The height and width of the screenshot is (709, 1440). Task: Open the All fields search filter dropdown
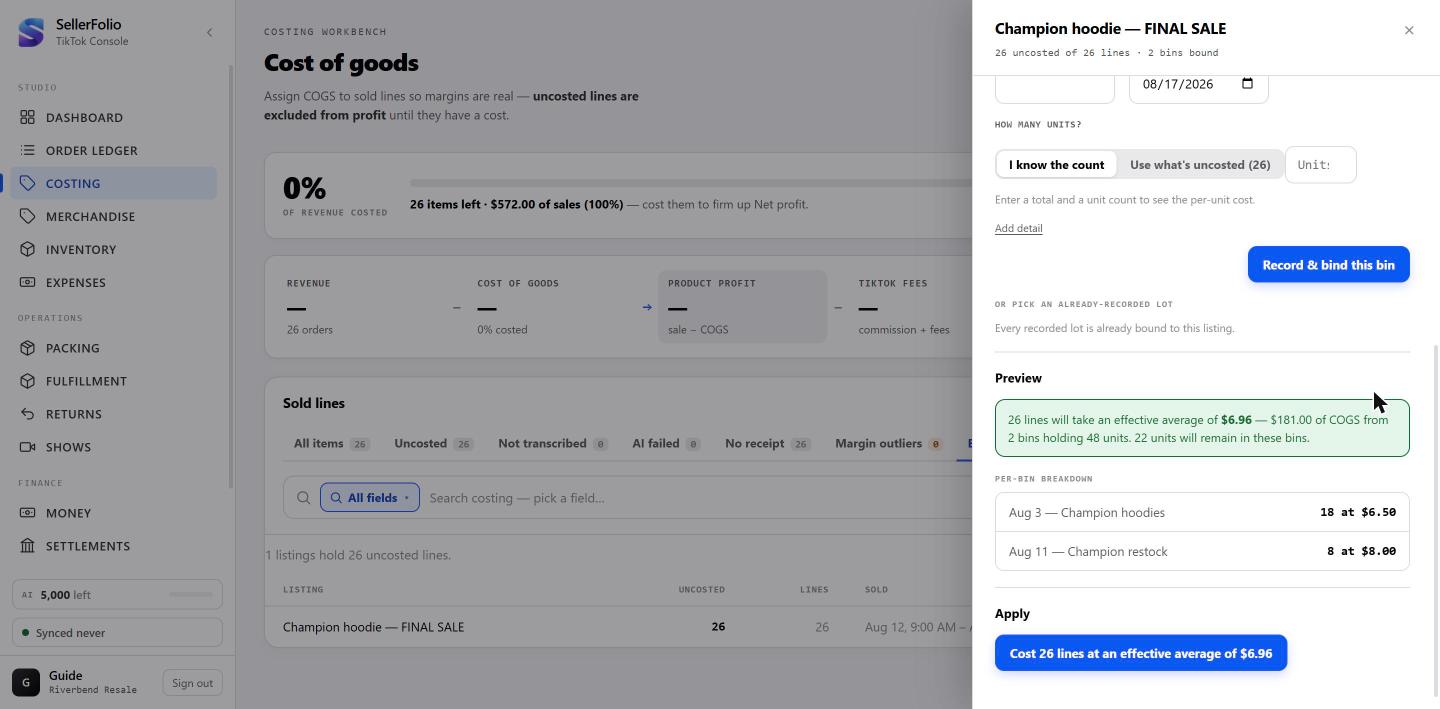pos(370,498)
